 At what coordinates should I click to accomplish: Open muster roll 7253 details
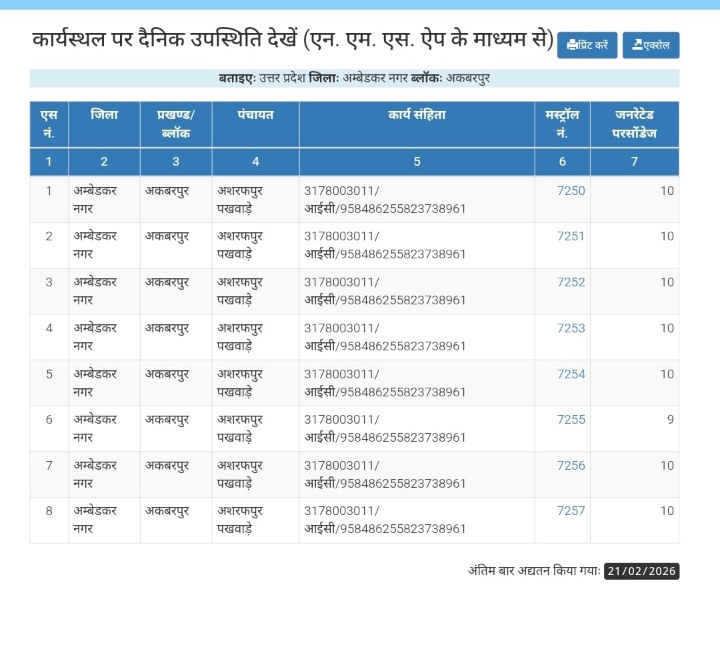point(571,328)
